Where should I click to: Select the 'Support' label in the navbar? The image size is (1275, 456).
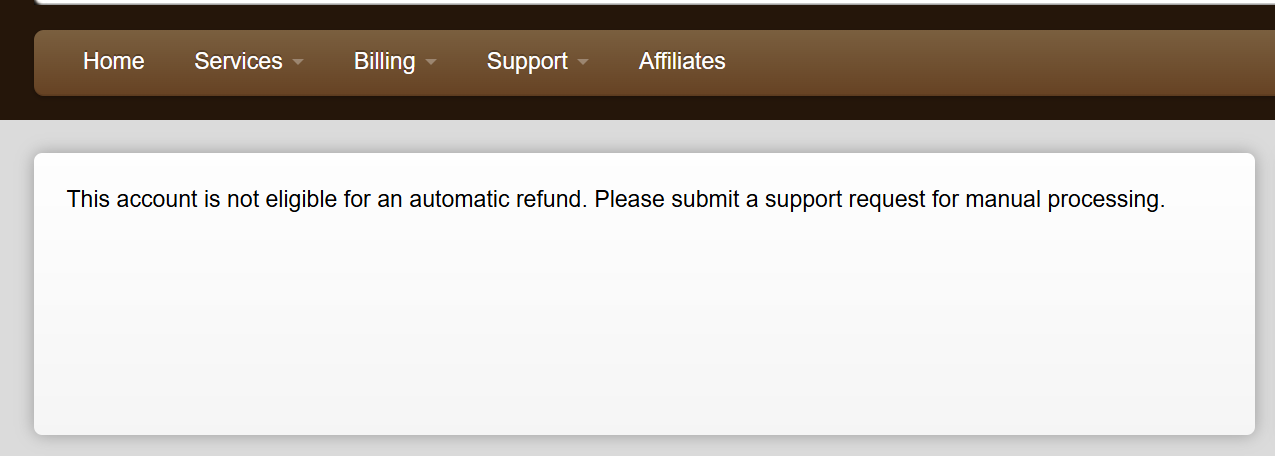(x=527, y=62)
